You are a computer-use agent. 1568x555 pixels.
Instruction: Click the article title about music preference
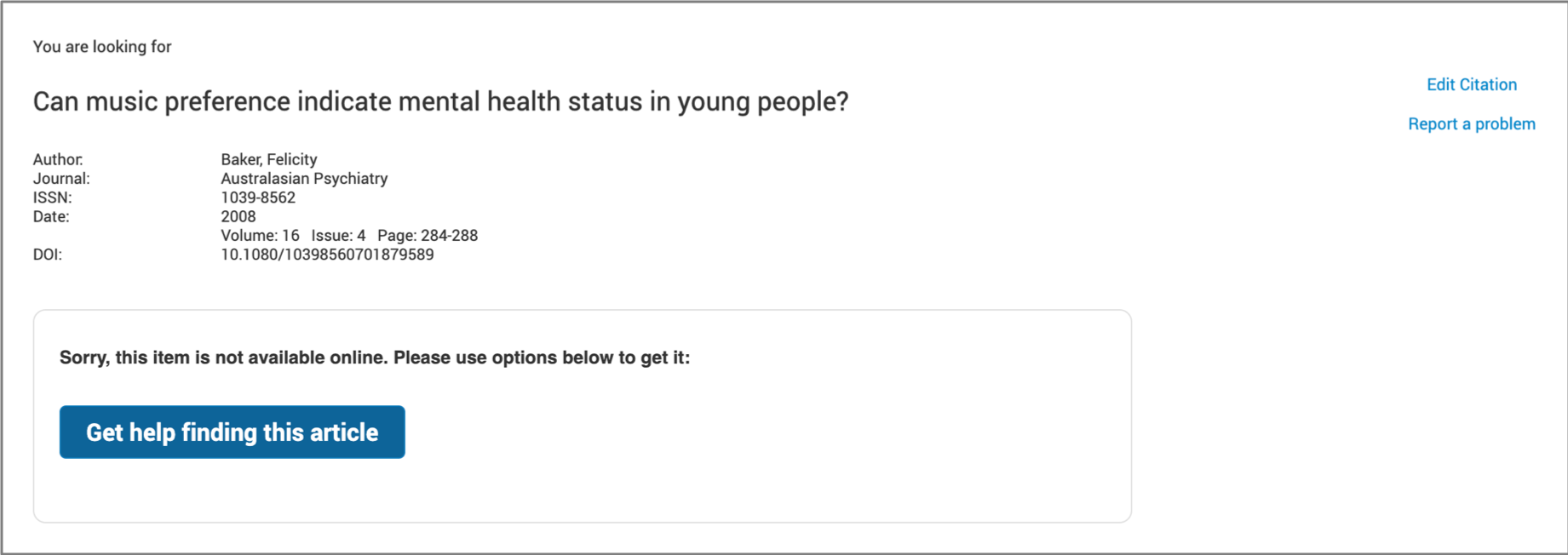pyautogui.click(x=440, y=101)
